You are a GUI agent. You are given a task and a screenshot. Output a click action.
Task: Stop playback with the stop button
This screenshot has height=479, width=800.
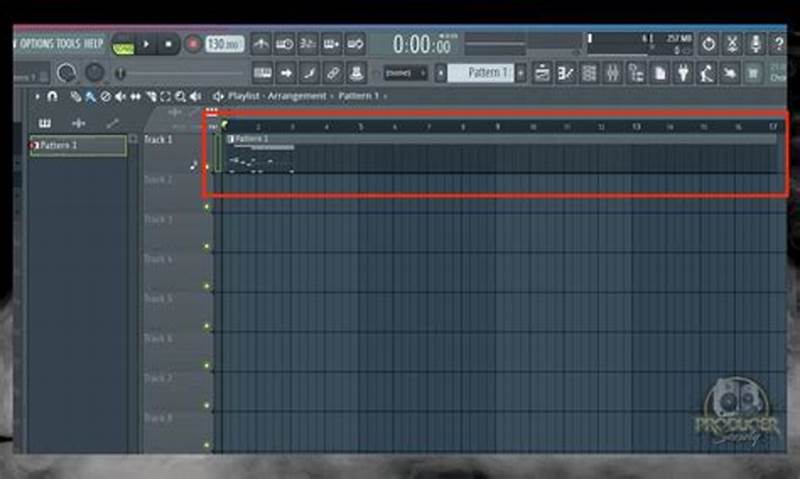pos(168,44)
